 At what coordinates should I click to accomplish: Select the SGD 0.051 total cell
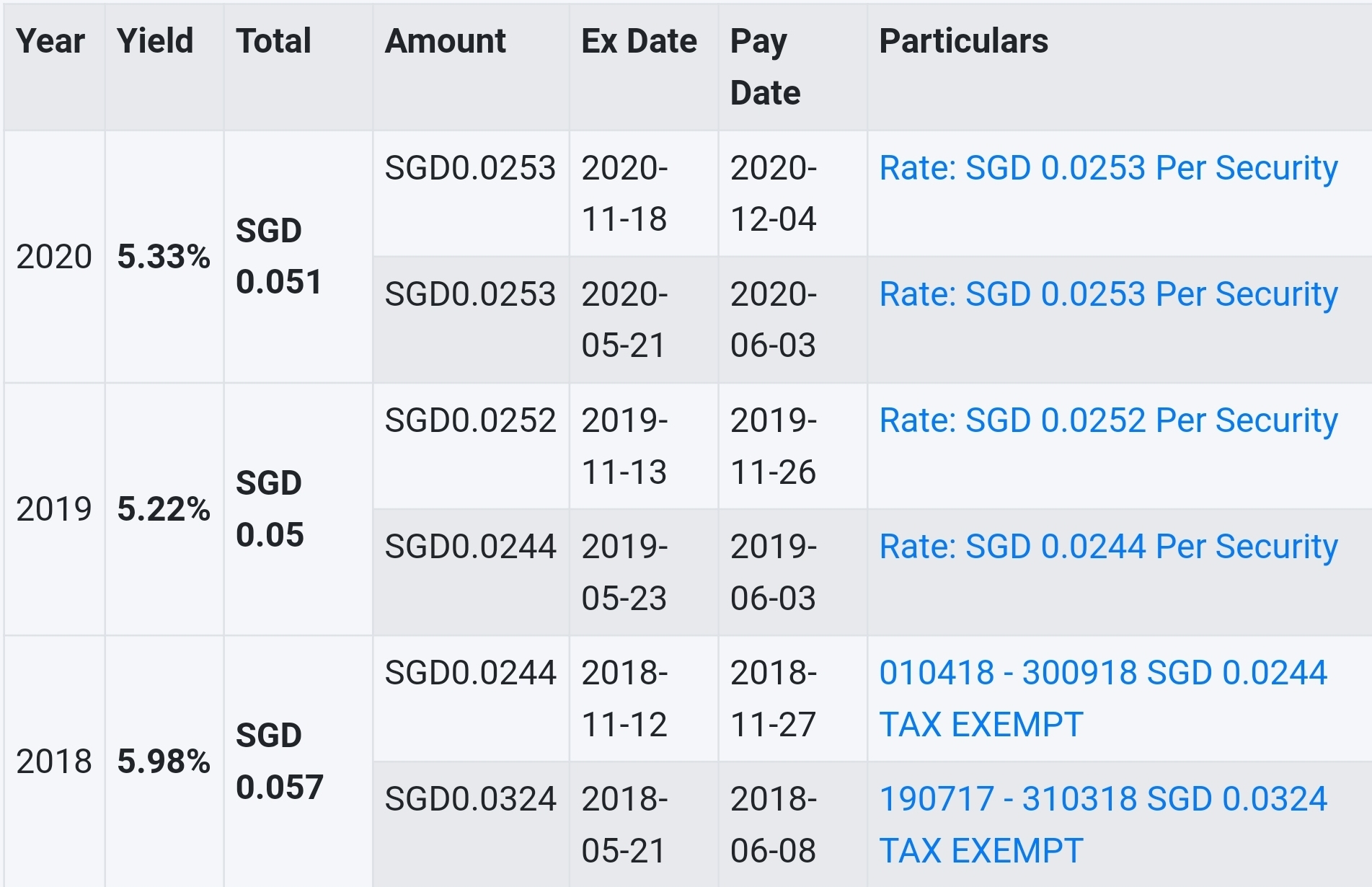click(298, 257)
